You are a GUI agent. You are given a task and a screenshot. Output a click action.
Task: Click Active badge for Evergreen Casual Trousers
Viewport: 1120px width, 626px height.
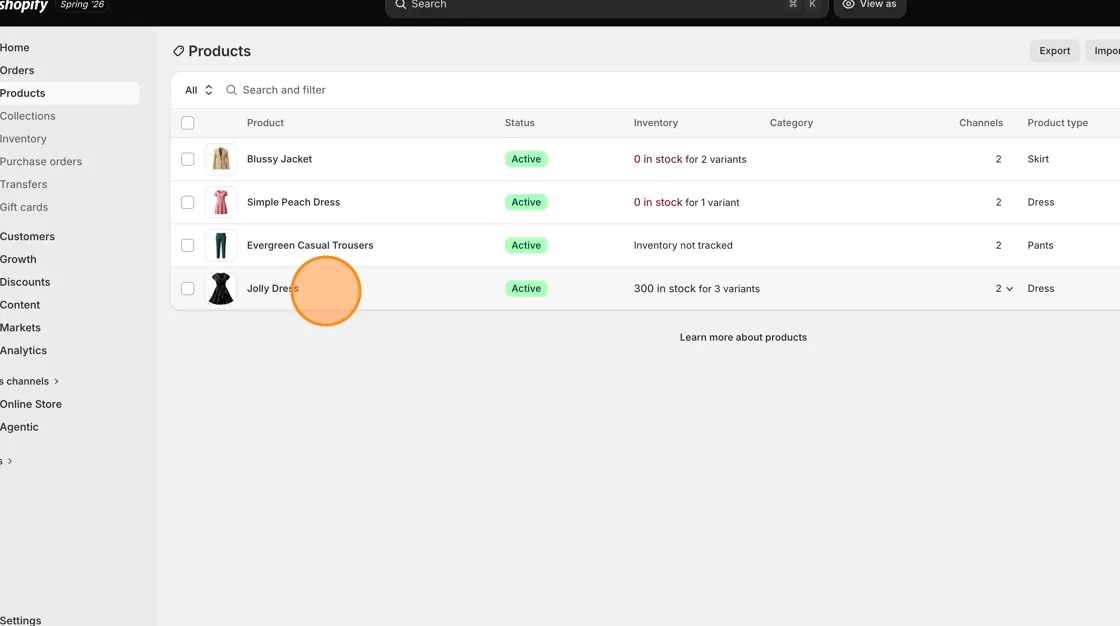click(526, 245)
